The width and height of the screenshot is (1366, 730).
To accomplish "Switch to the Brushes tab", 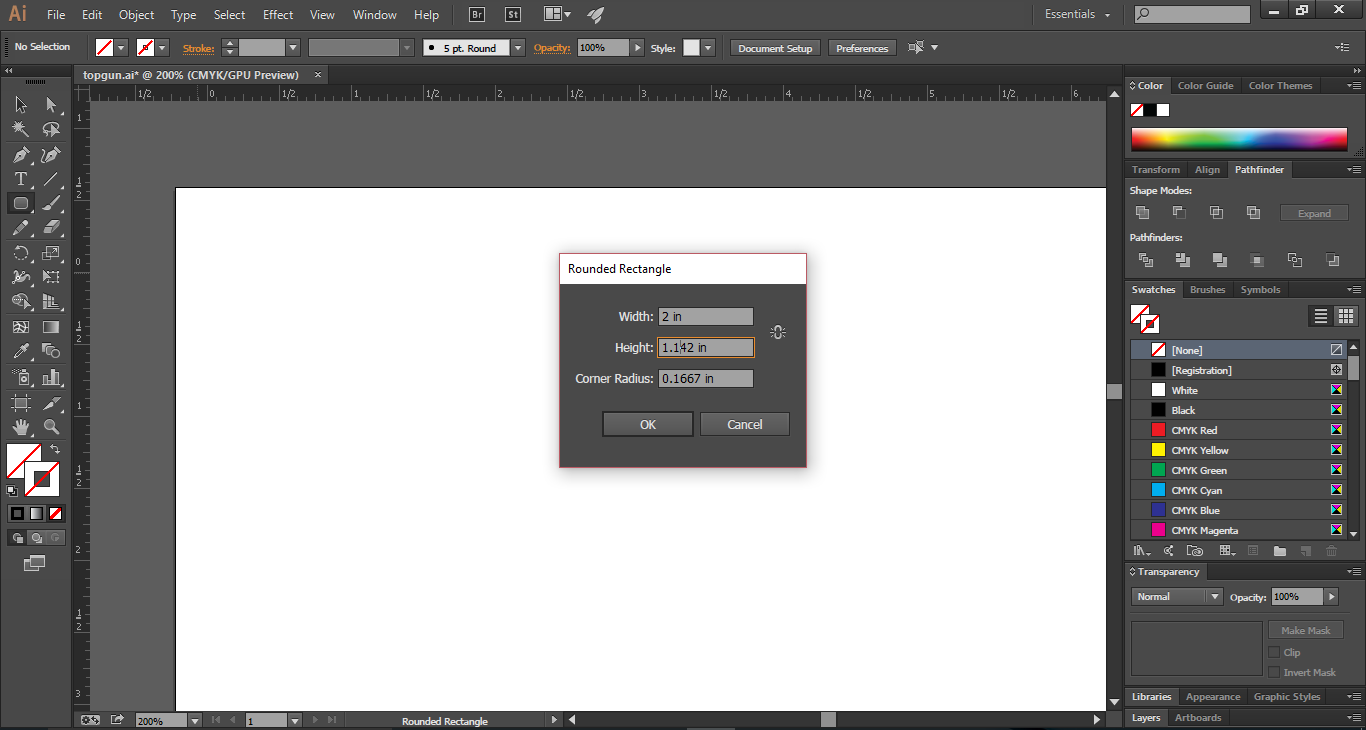I will point(1207,290).
